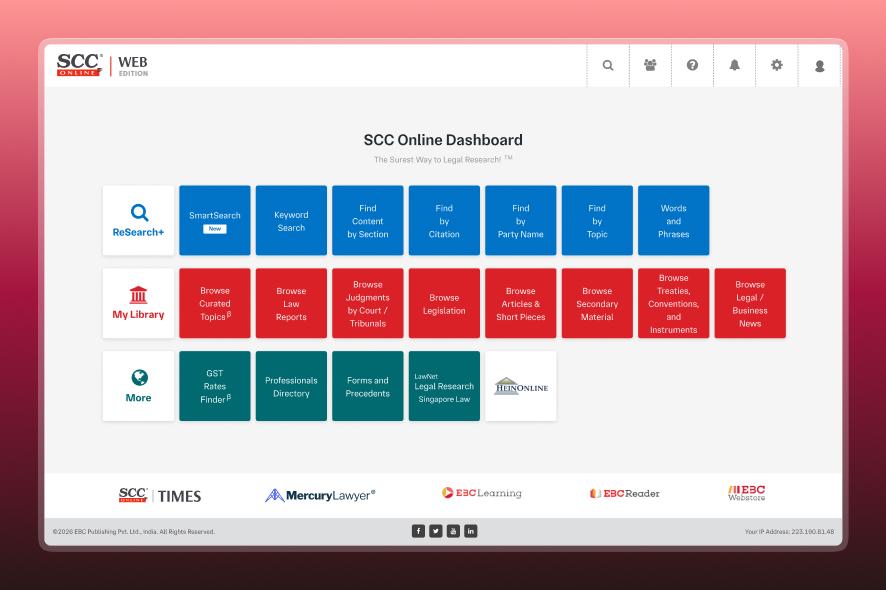Click the HeinOnline logo tile
The height and width of the screenshot is (590, 886).
click(x=521, y=386)
